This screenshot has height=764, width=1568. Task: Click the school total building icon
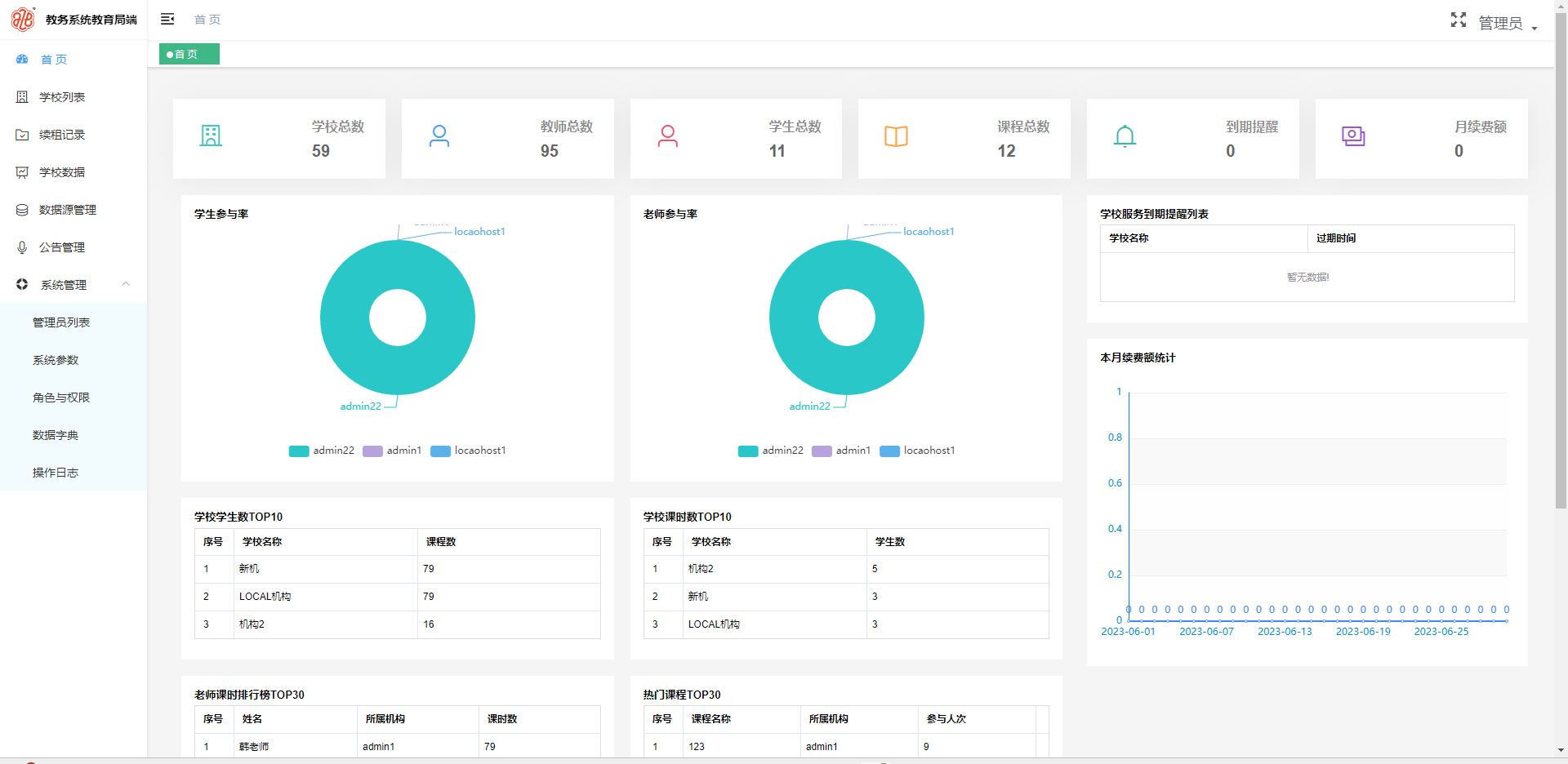click(x=211, y=135)
